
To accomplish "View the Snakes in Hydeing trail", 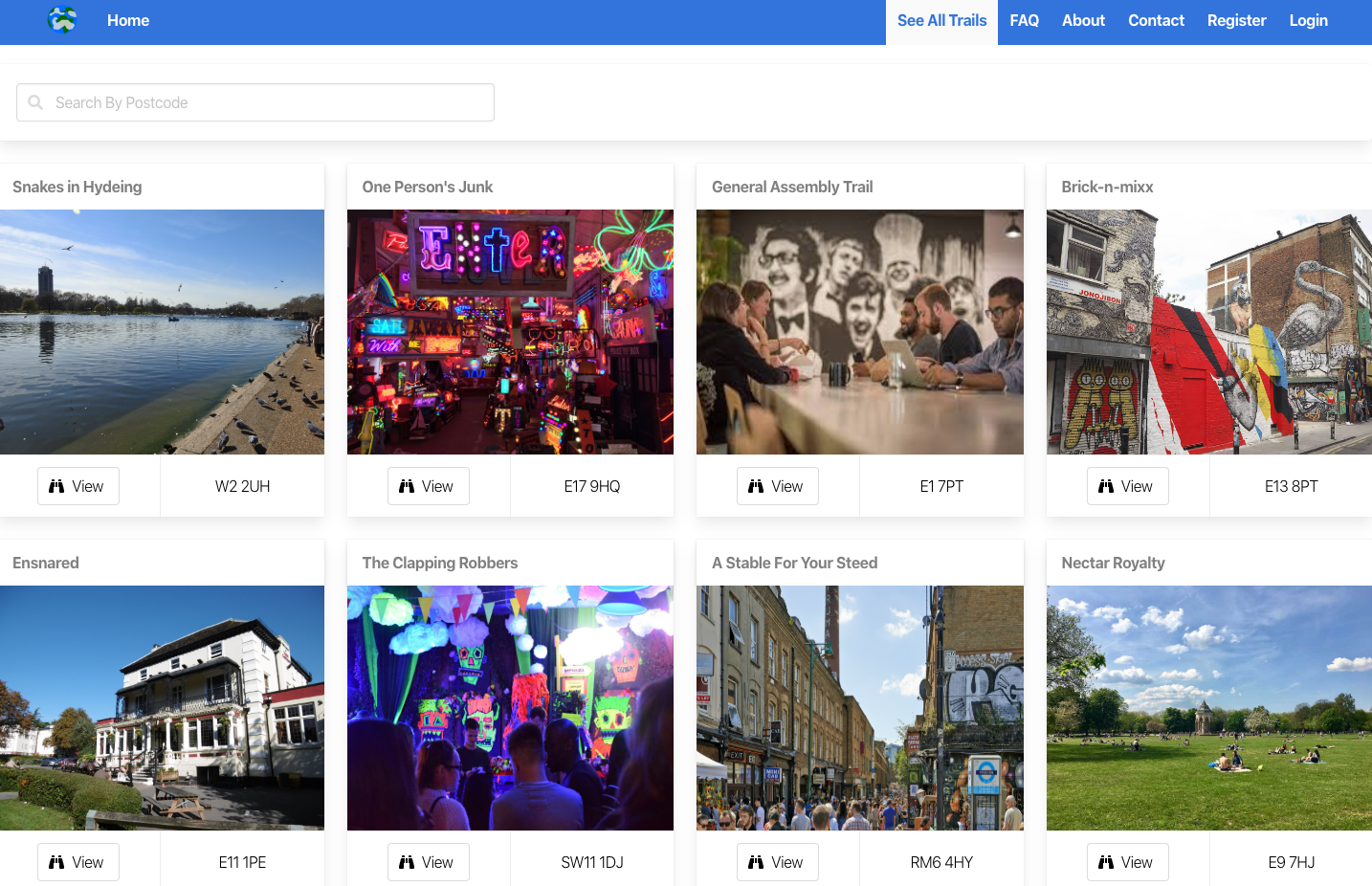I will point(78,486).
